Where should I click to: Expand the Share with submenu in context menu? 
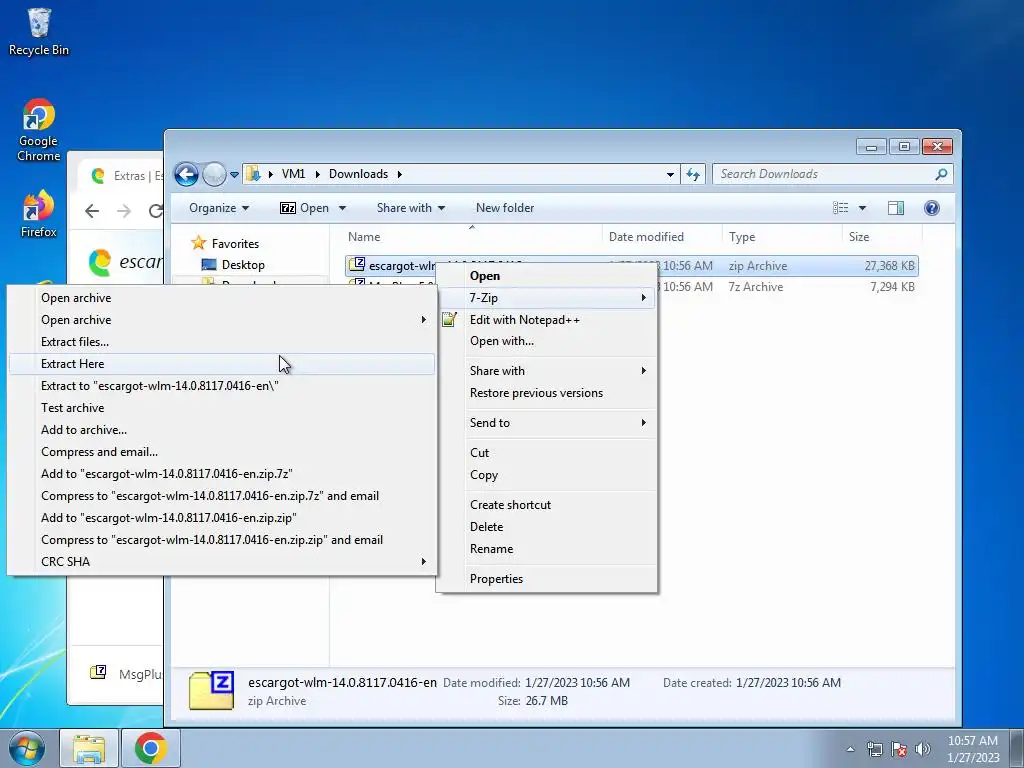pyautogui.click(x=644, y=370)
